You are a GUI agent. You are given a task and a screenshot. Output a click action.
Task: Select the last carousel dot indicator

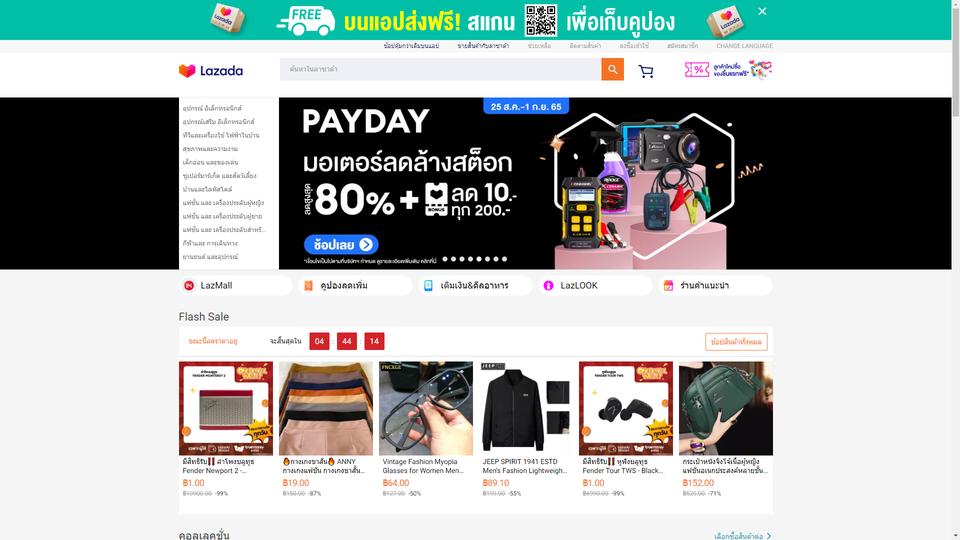(x=504, y=259)
